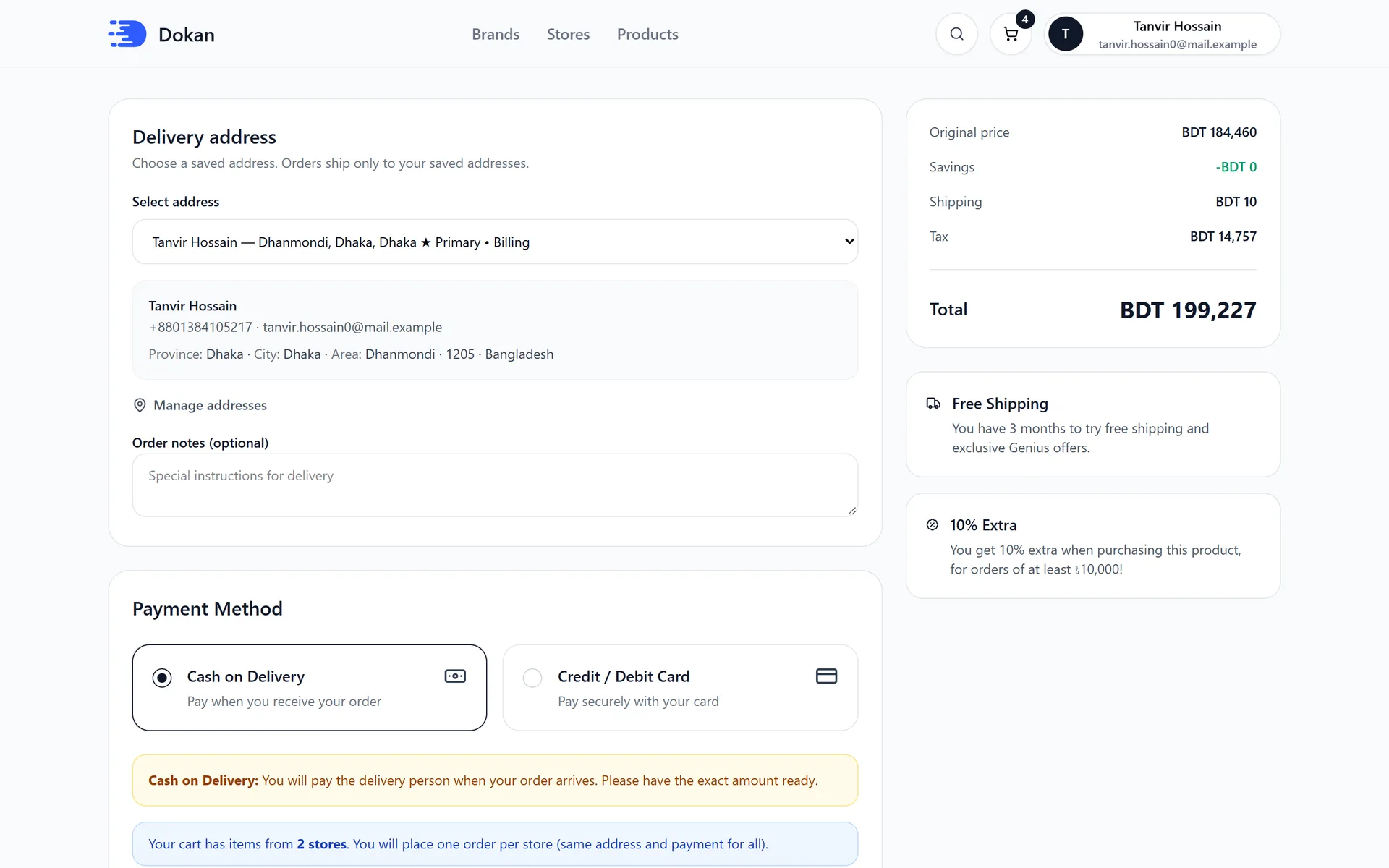Click the '2 stores' bold text in the notice

[x=321, y=844]
